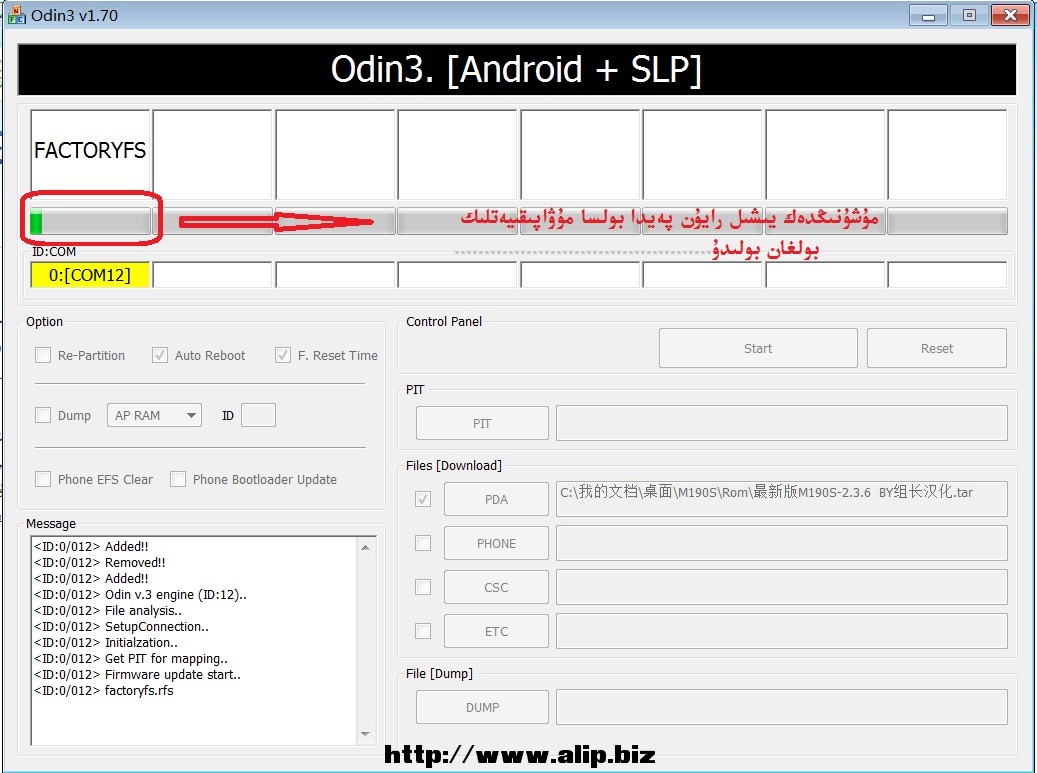Image resolution: width=1037 pixels, height=773 pixels.
Task: Click Message log scrollbar down arrow
Action: [366, 734]
